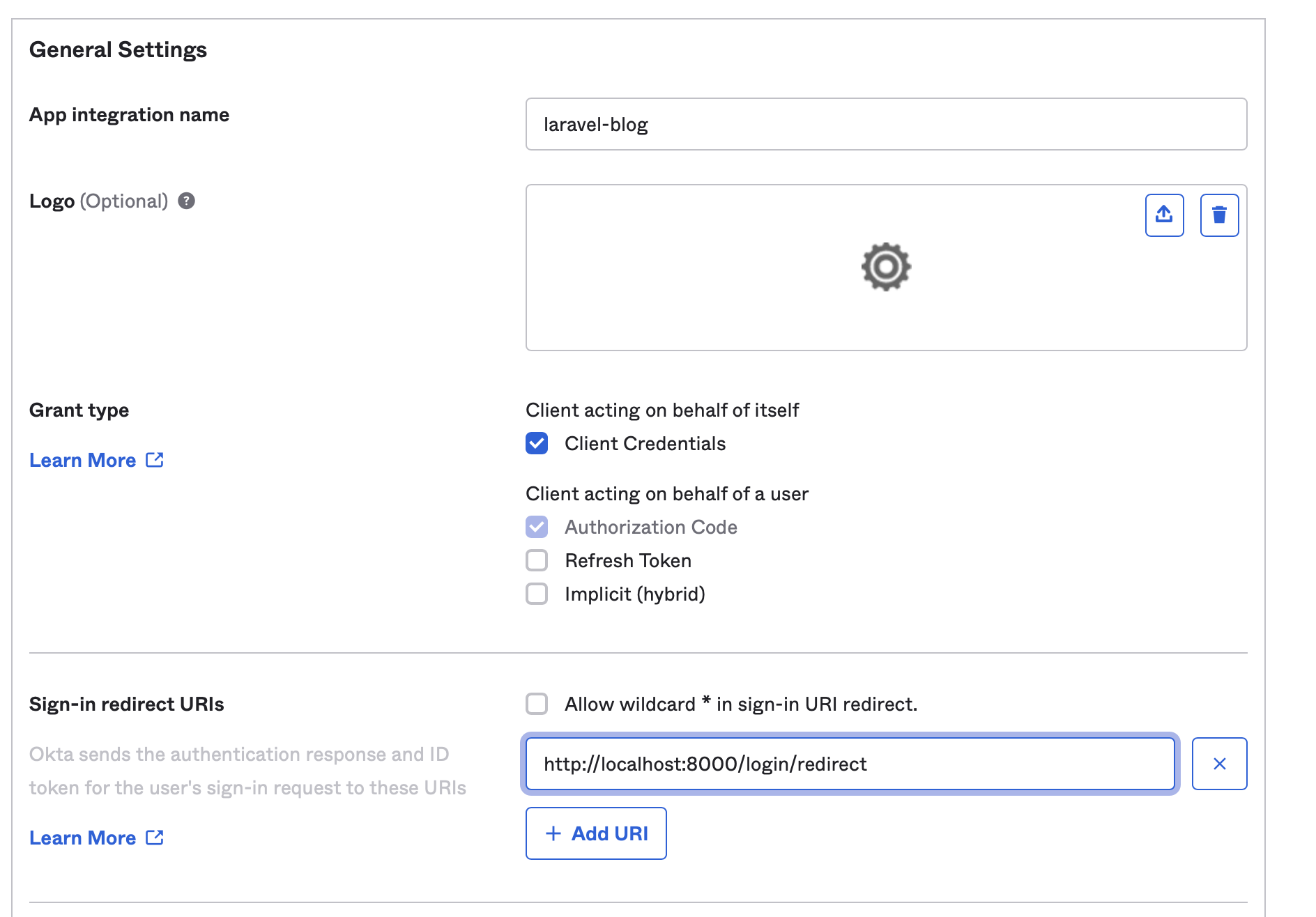Screen dimensions: 1316x917
Task: Remove the localhost redirect URI with X
Action: (1219, 764)
